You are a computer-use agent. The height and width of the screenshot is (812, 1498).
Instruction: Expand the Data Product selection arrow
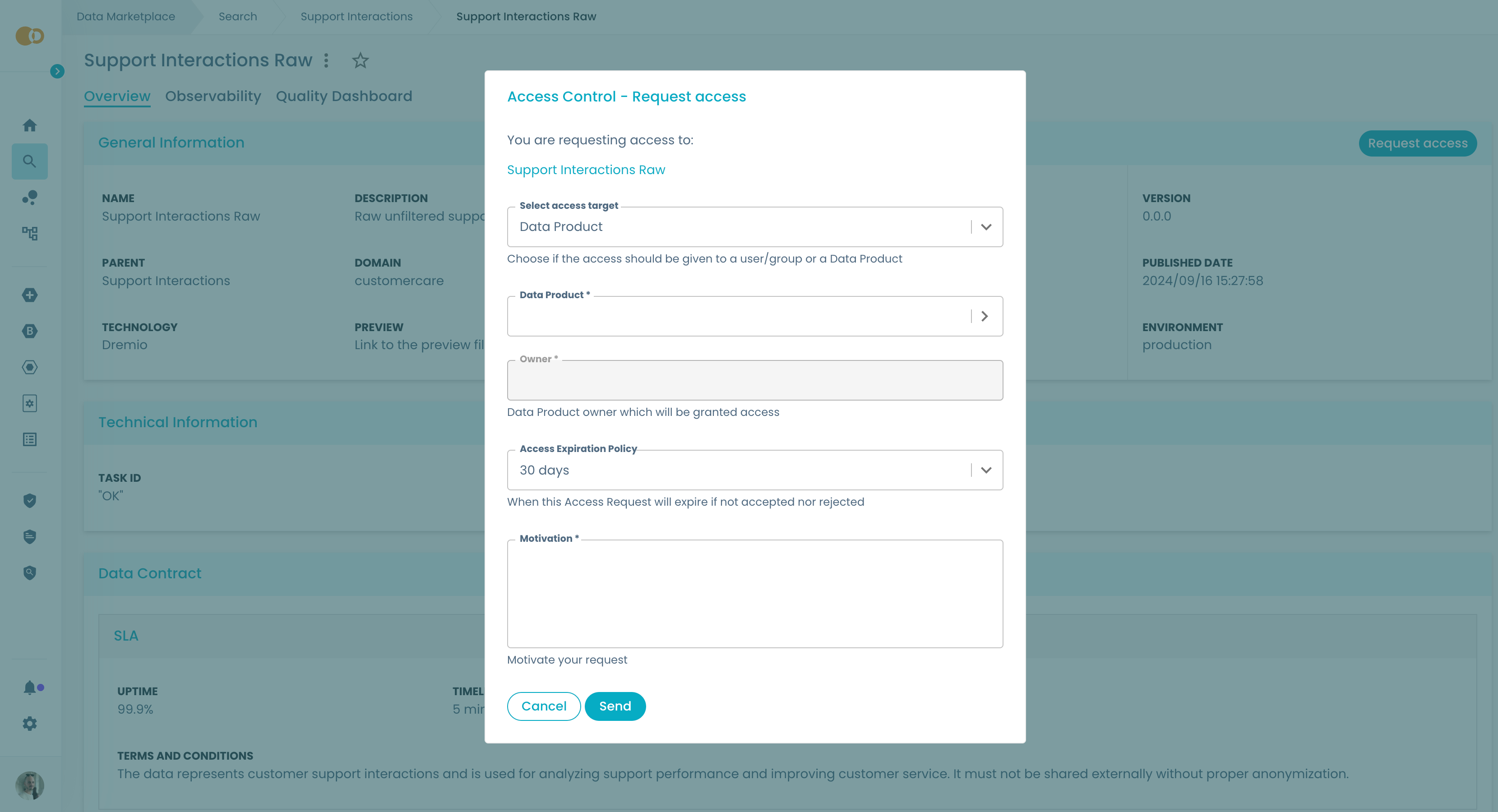[985, 316]
